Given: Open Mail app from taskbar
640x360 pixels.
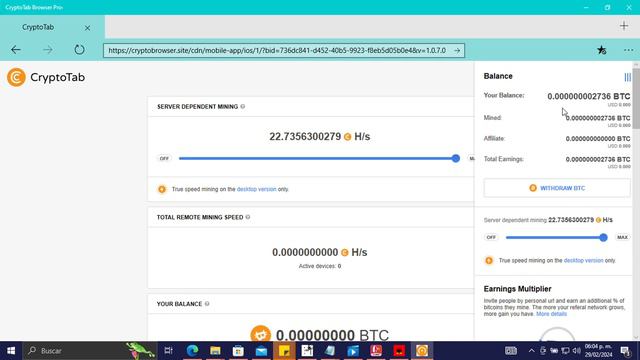Looking at the screenshot, I should 261,351.
